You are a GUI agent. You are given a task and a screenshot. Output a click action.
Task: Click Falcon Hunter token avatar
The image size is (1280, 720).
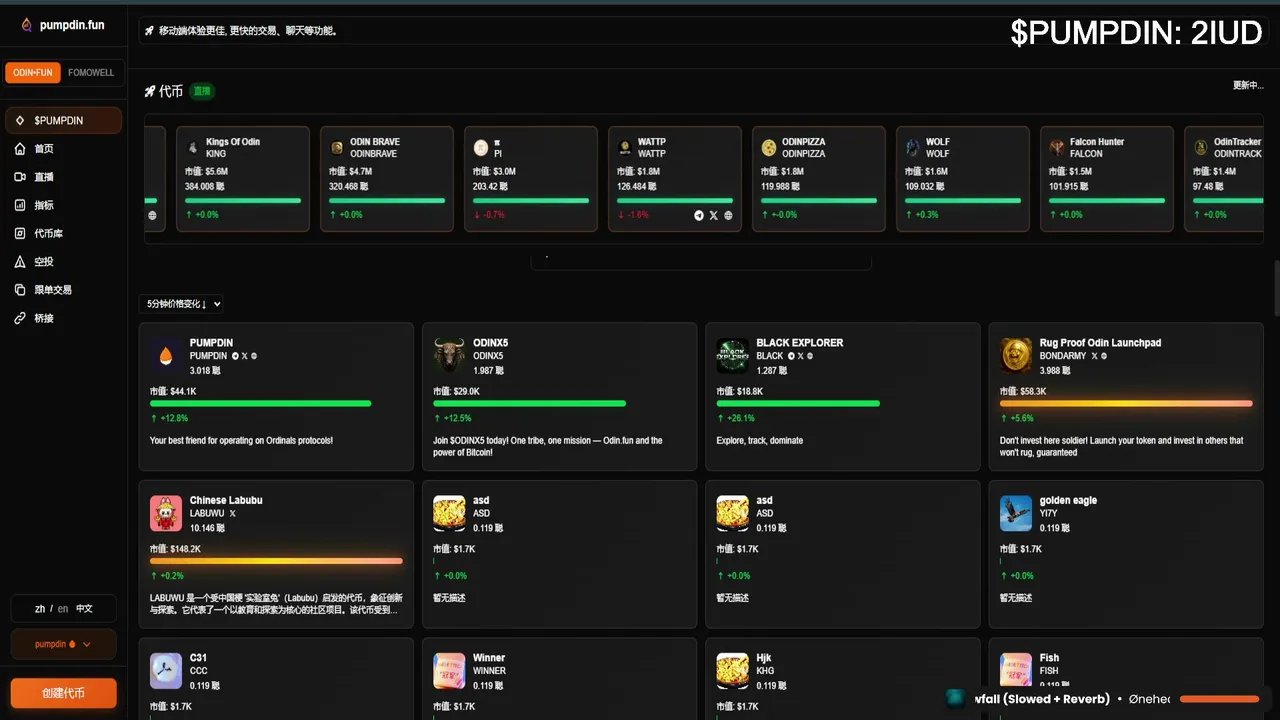point(1056,147)
